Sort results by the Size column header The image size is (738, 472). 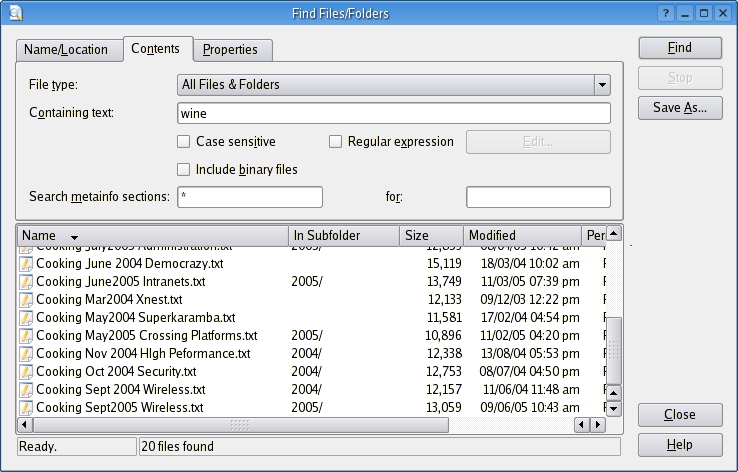430,236
